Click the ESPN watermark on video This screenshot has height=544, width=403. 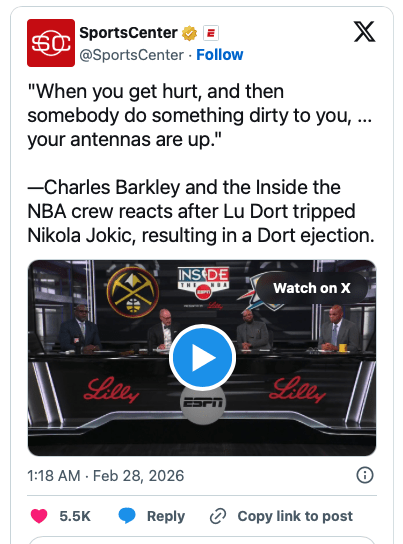click(x=203, y=403)
